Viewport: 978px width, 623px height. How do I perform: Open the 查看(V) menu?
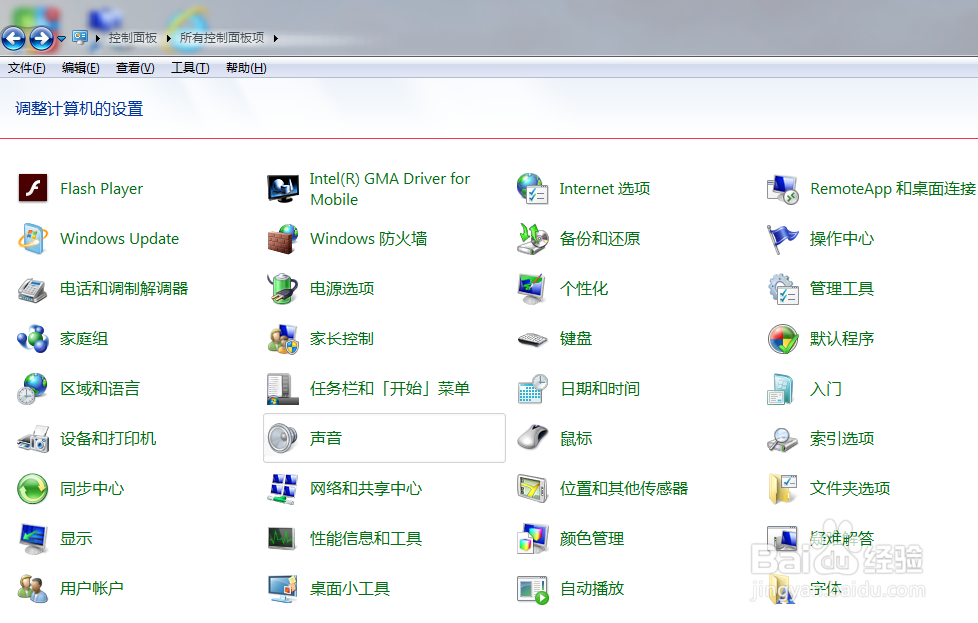135,68
